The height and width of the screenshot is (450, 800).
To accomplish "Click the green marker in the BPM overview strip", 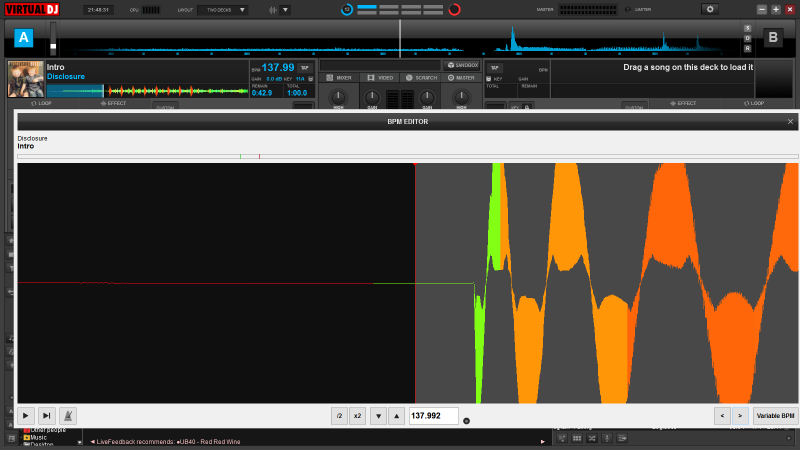I will [x=240, y=156].
